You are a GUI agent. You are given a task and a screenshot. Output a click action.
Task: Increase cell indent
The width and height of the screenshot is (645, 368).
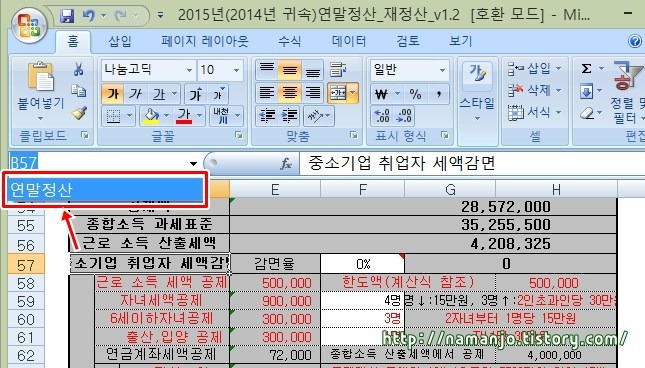click(x=290, y=116)
